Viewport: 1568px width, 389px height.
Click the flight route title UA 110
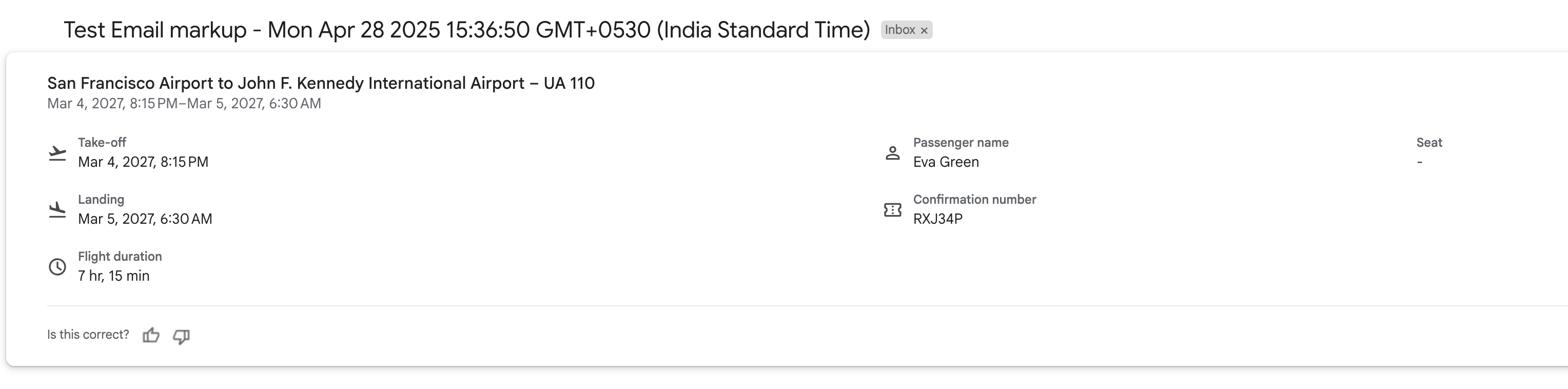click(x=321, y=83)
